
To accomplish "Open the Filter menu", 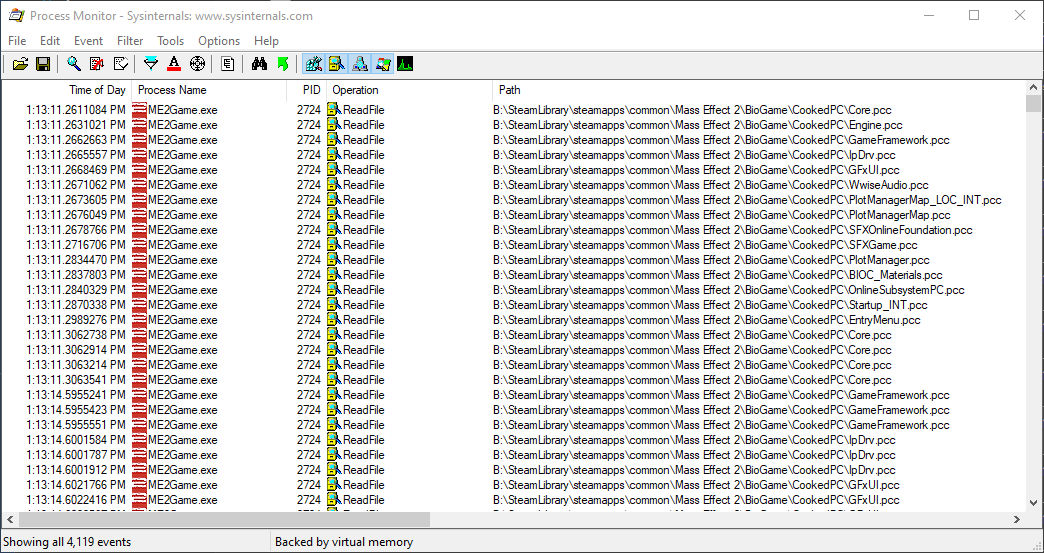I will [x=130, y=41].
